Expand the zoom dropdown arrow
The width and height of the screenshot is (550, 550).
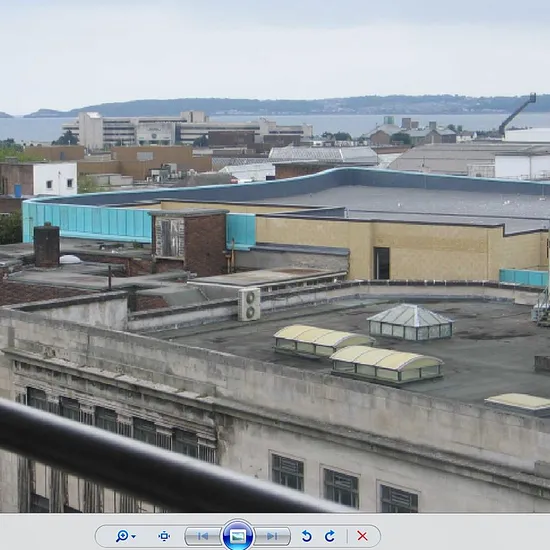click(x=134, y=536)
